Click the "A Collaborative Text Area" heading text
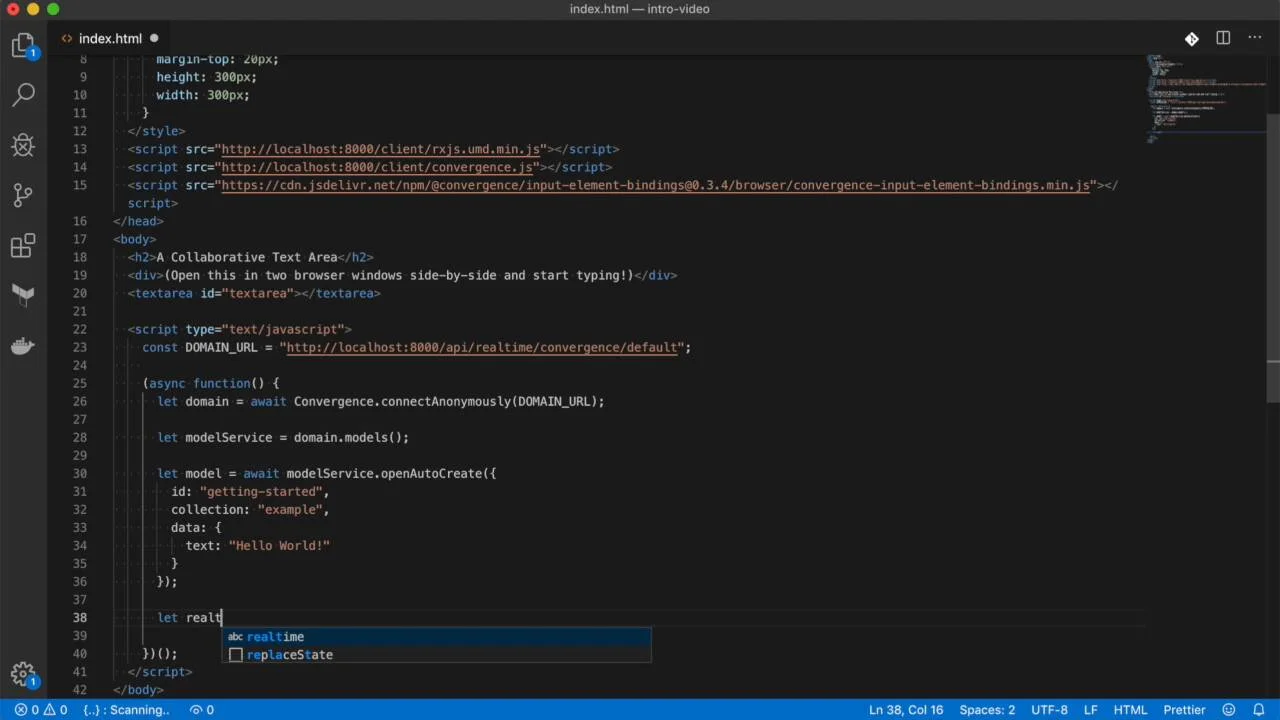 click(246, 257)
